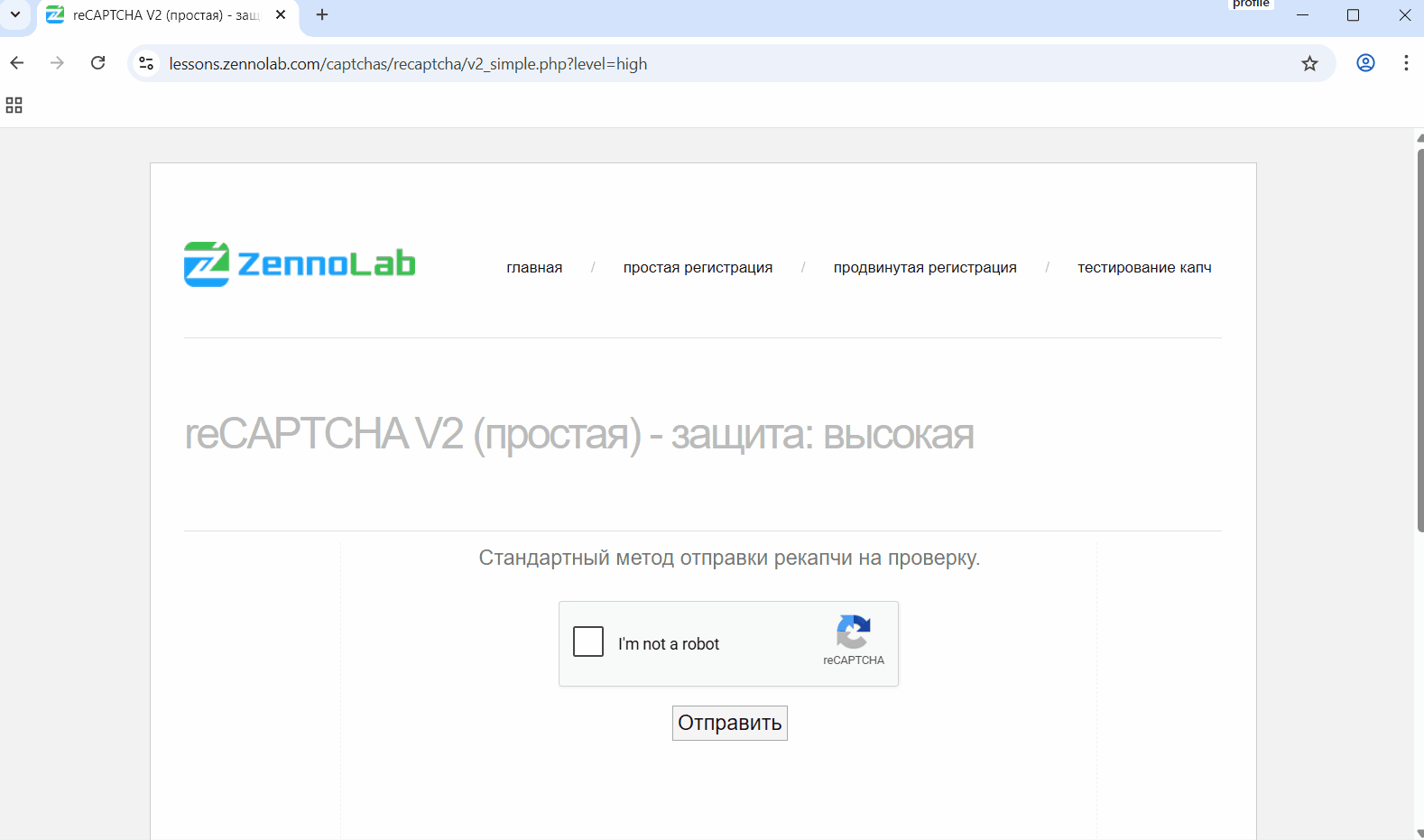View site information icon in address bar

146,63
